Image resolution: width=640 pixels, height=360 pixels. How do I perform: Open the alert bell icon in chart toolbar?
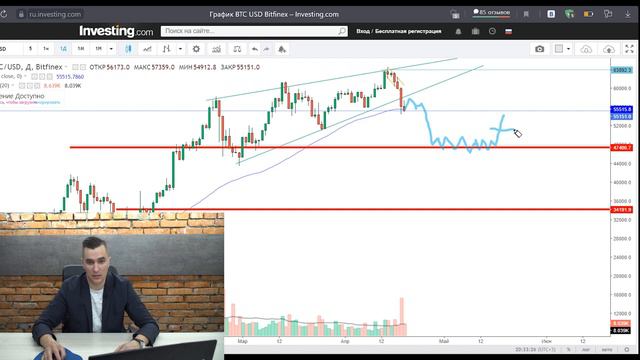coord(282,49)
